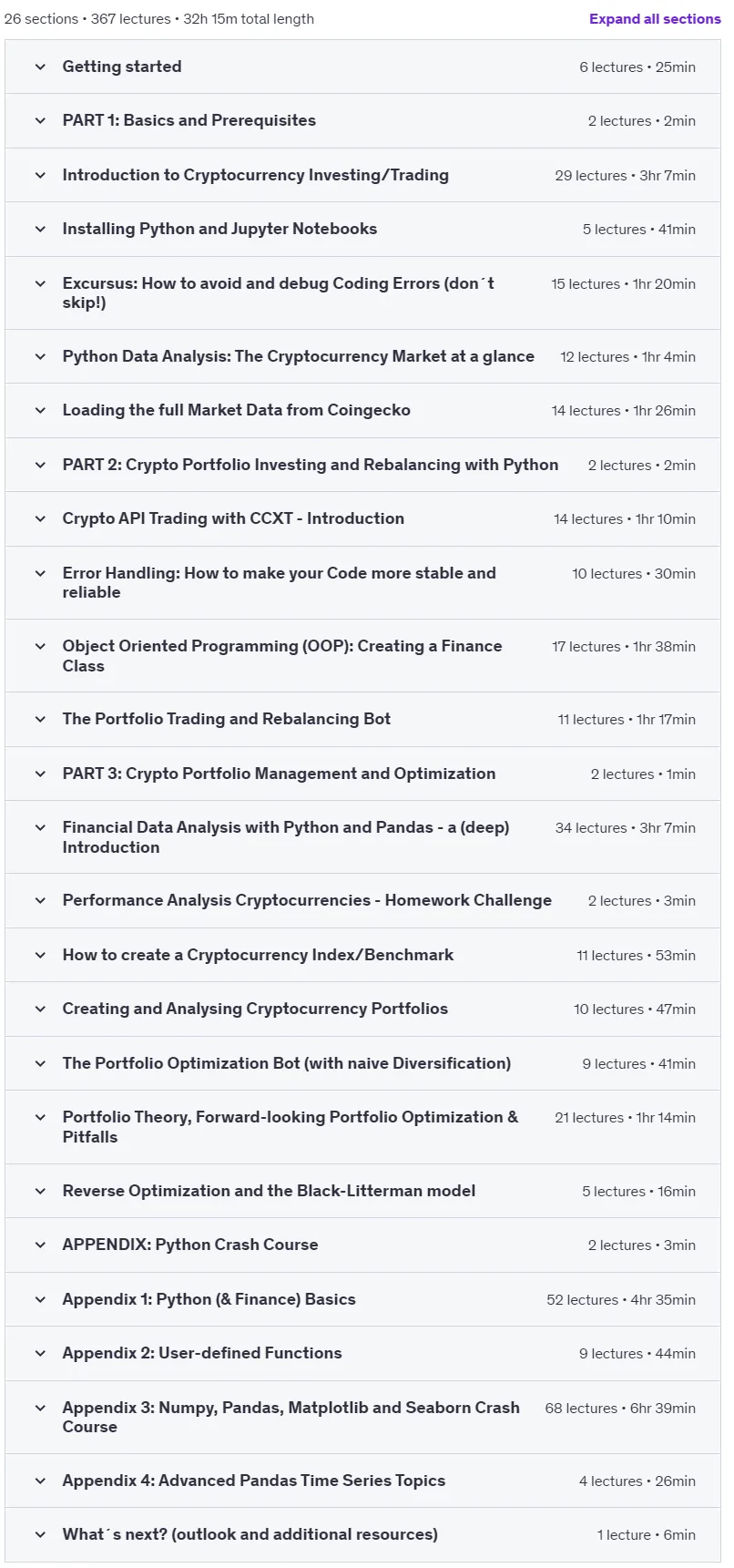Click chevron icon for Portfolio Trading and Rebalancing Bot
Screen dimensions: 734x1568
pos(40,719)
